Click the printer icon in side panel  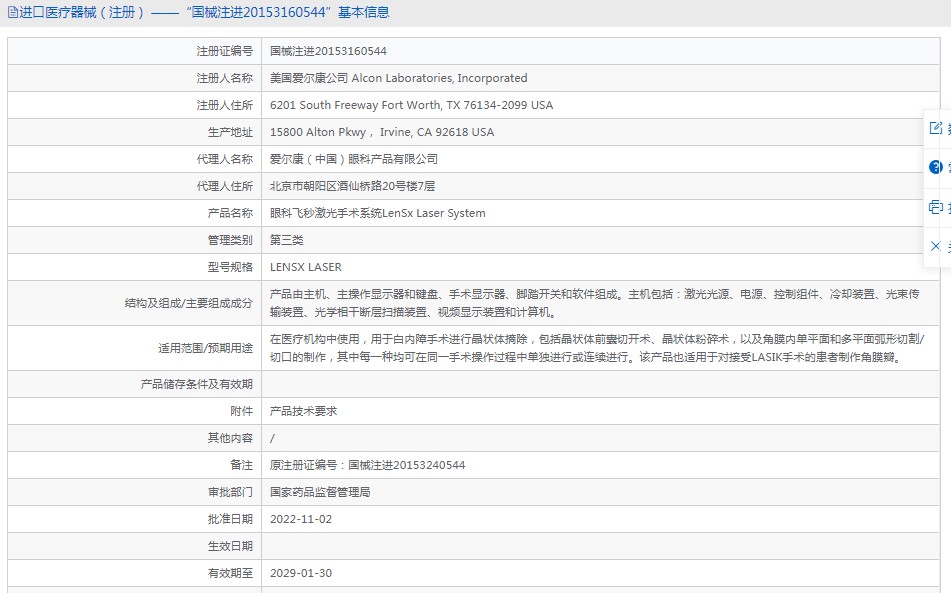pyautogui.click(x=936, y=207)
